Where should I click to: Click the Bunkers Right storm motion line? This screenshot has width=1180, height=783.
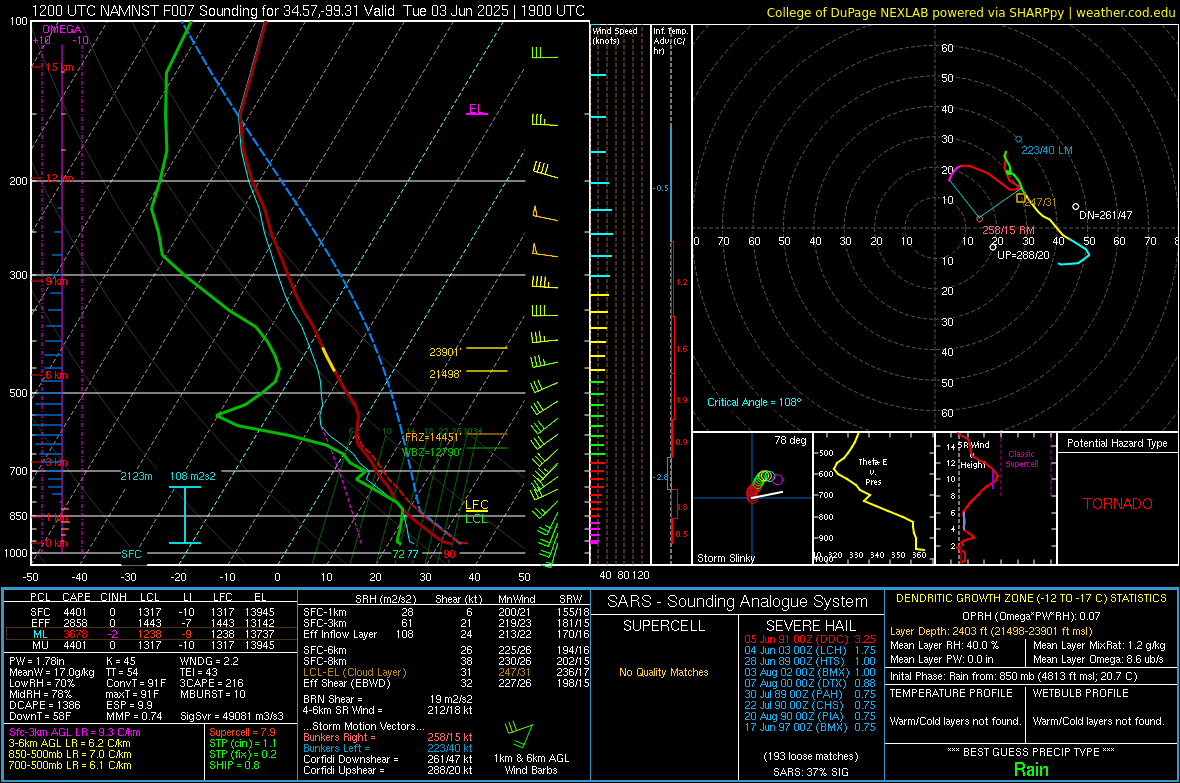click(x=388, y=738)
